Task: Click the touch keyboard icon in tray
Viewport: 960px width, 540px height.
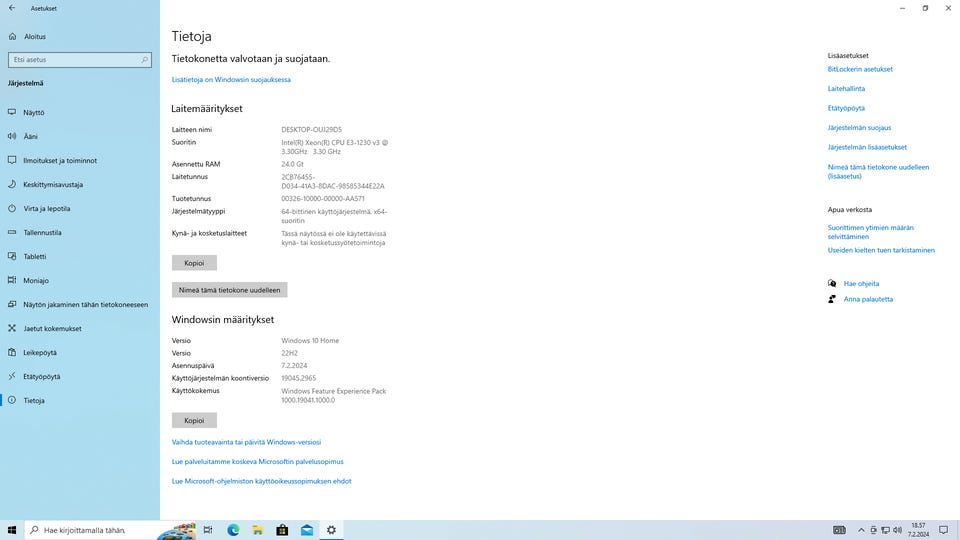Action: pyautogui.click(x=839, y=530)
